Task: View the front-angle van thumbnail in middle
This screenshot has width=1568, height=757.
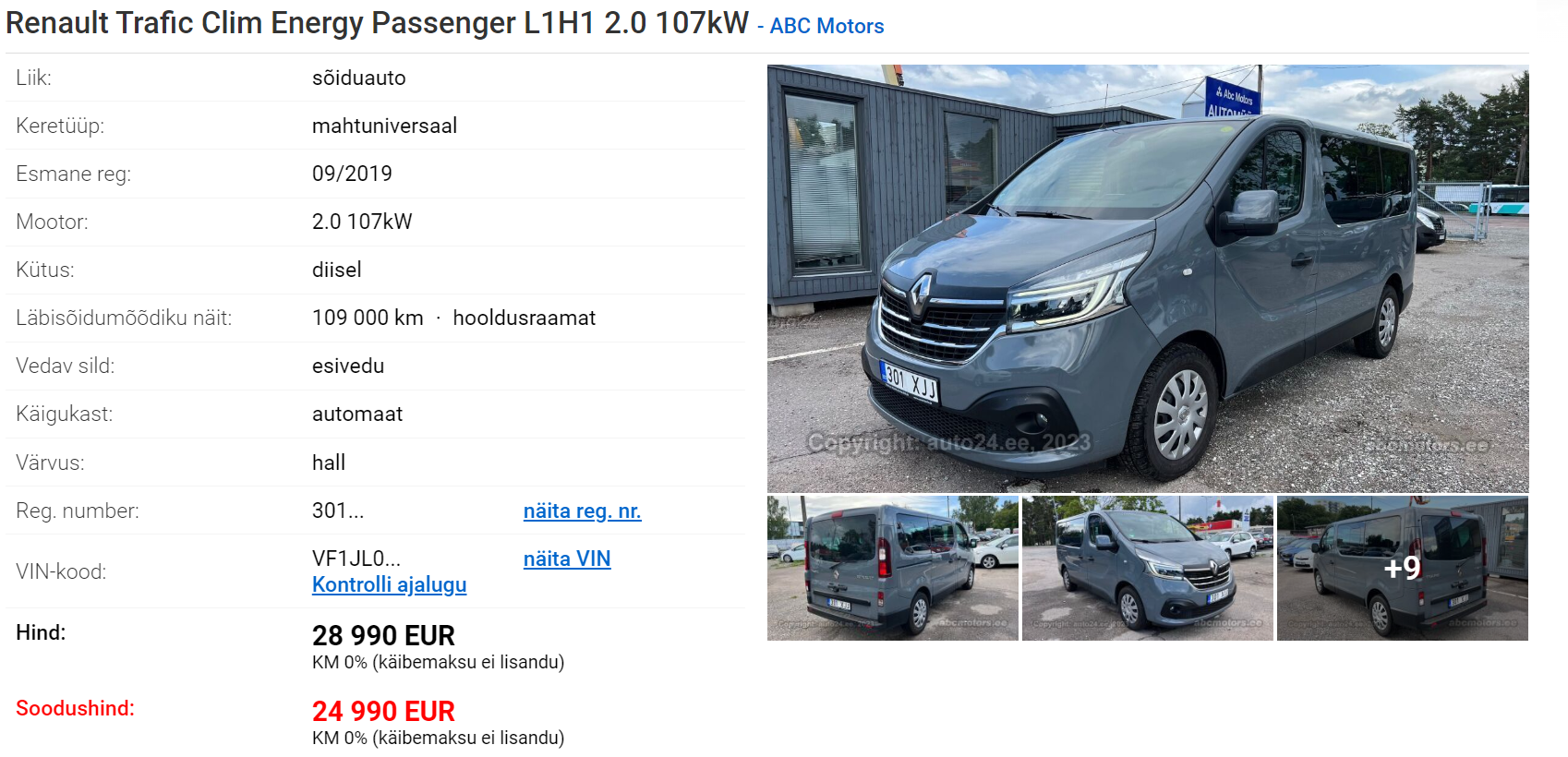Action: coord(1148,568)
